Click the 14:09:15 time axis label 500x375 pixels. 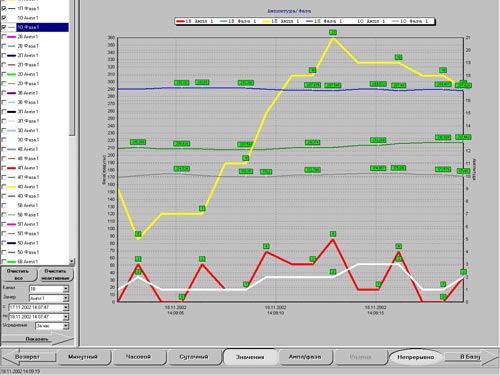(x=376, y=310)
